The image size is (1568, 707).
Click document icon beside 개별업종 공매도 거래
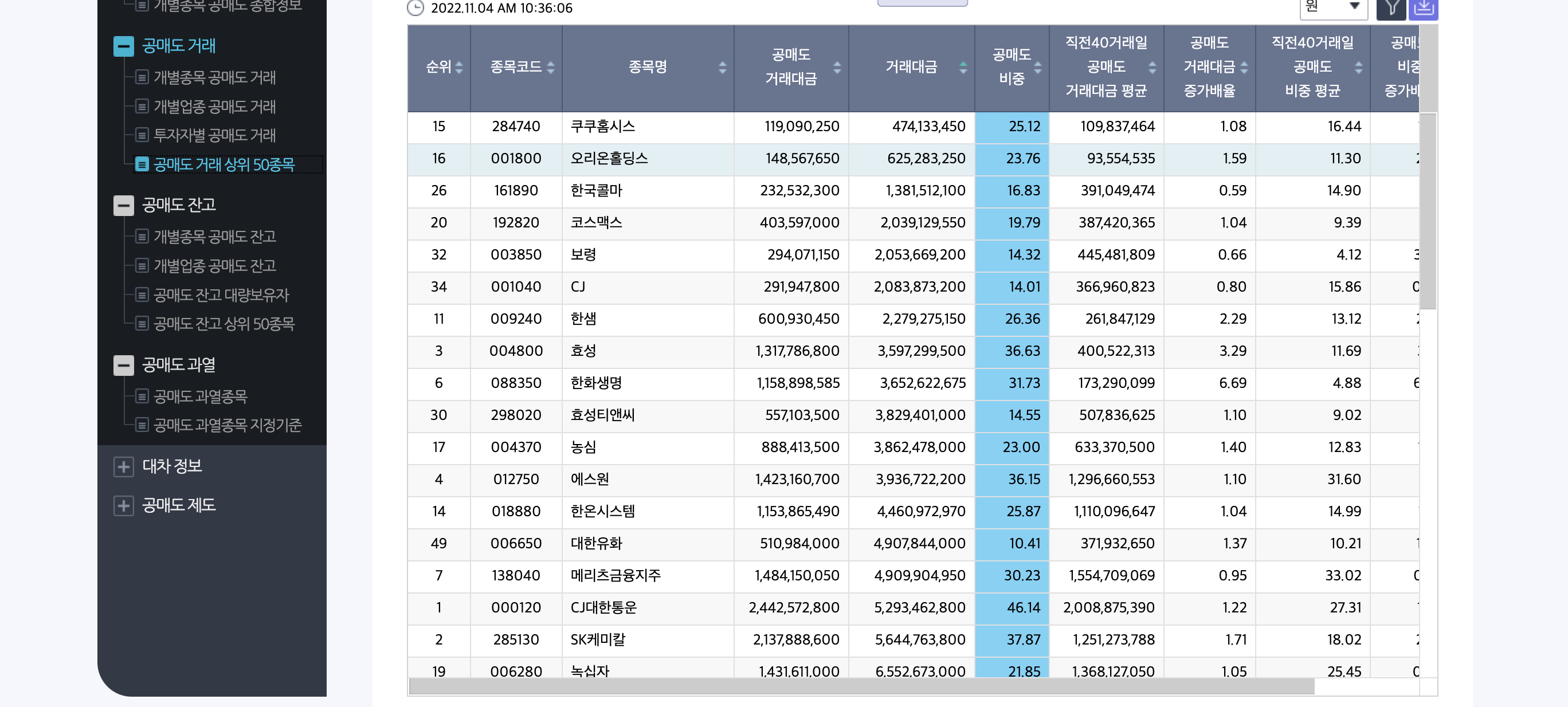tap(142, 107)
